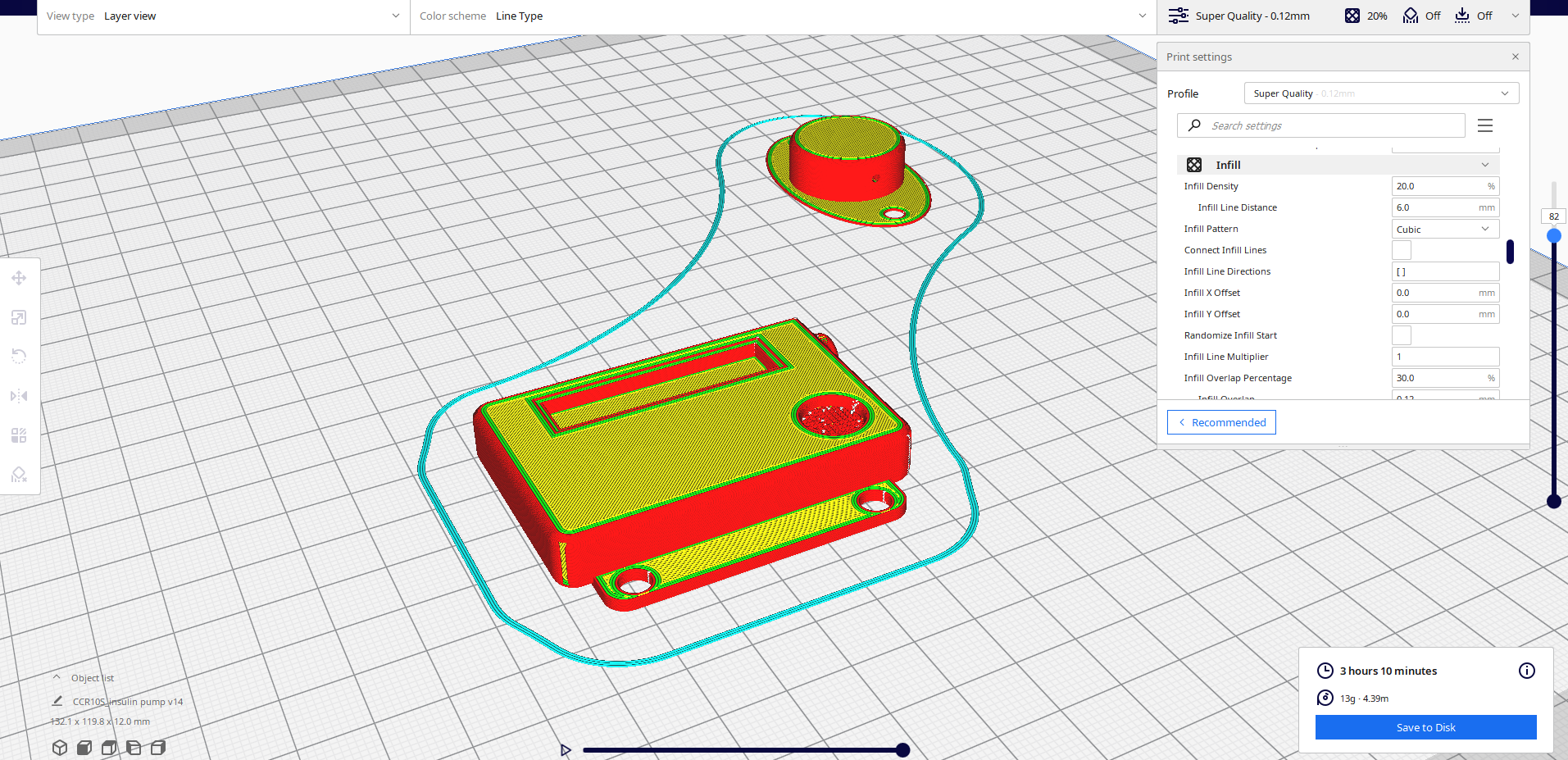Image resolution: width=1568 pixels, height=760 pixels.
Task: Edit the Infill Overlap Percentage value
Action: [x=1445, y=378]
